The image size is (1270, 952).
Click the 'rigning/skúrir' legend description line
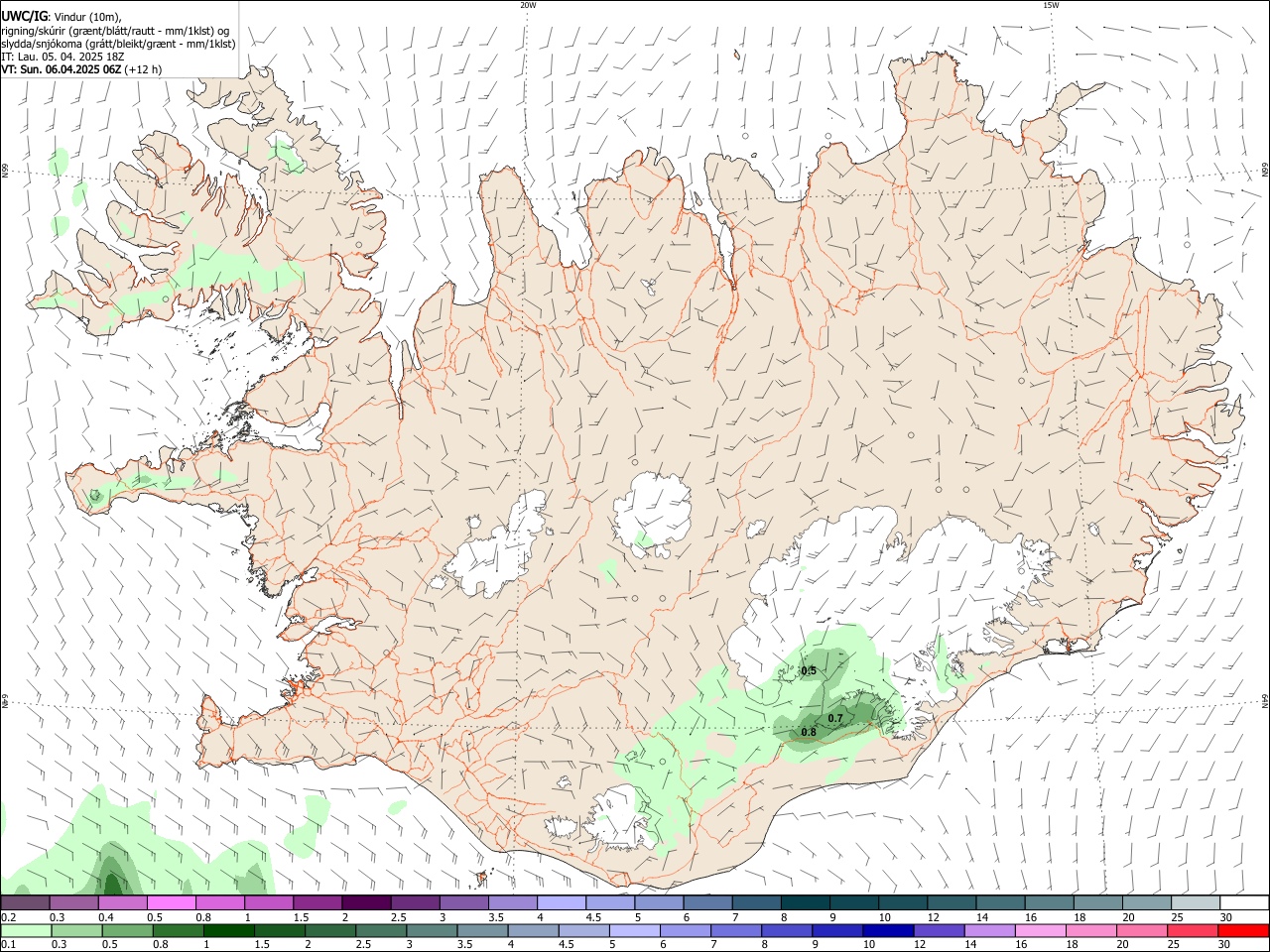click(115, 31)
